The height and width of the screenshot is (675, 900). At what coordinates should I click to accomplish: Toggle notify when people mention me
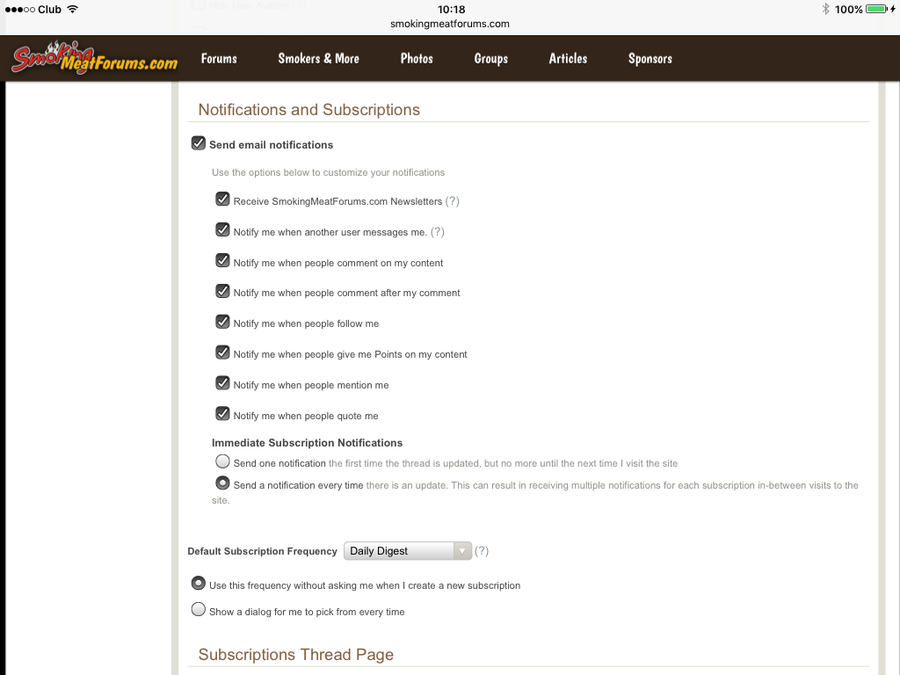(223, 383)
